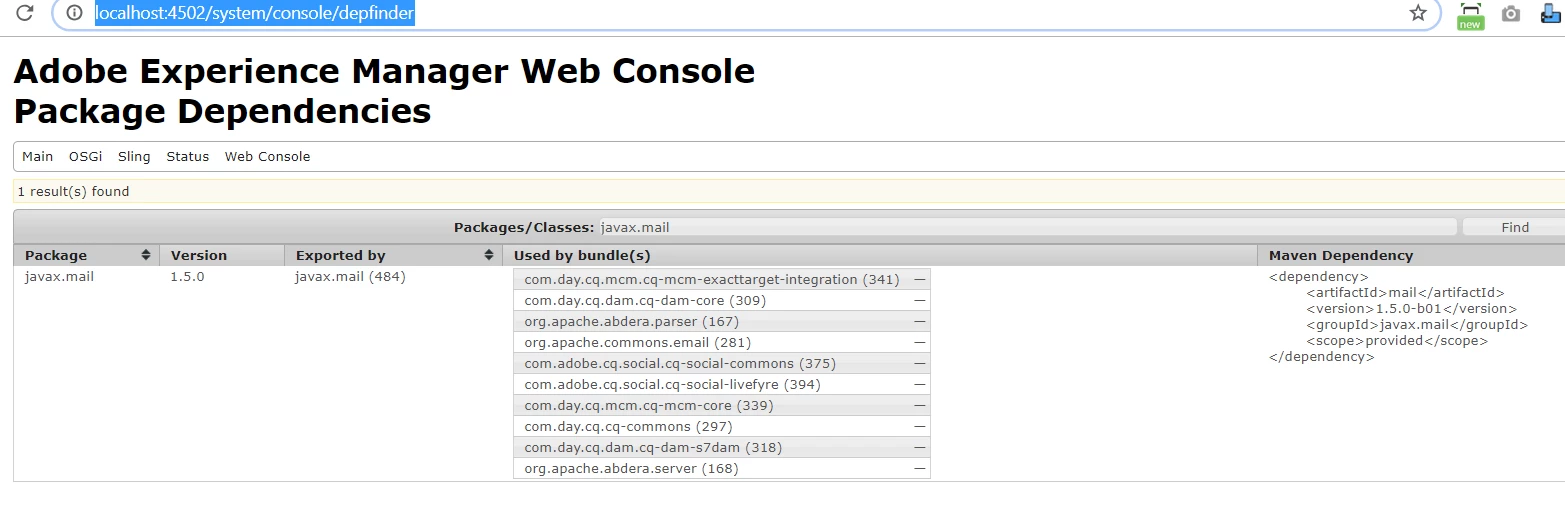Click the blue download extension icon

(x=1552, y=14)
